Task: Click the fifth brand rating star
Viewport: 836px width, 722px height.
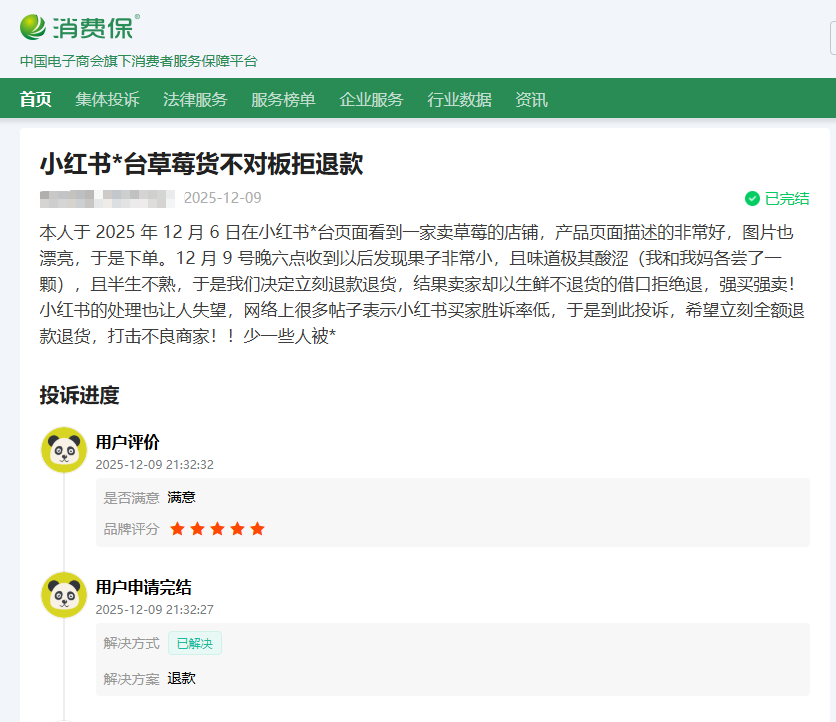Action: pyautogui.click(x=258, y=529)
